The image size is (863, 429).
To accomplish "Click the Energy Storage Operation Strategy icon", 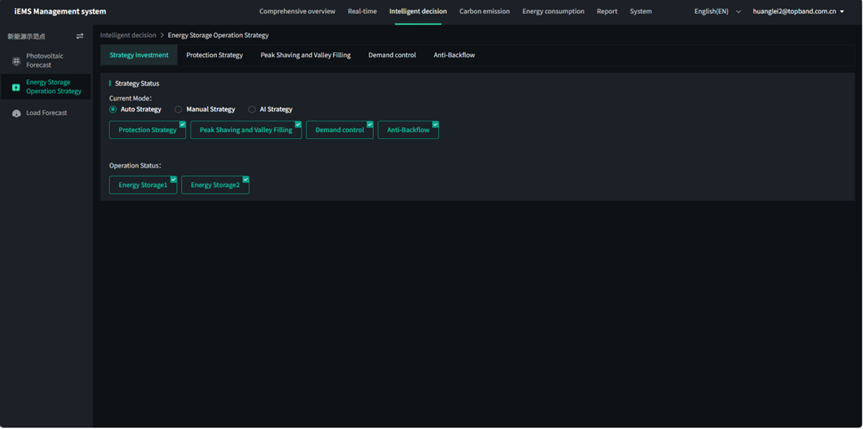I will 16,87.
